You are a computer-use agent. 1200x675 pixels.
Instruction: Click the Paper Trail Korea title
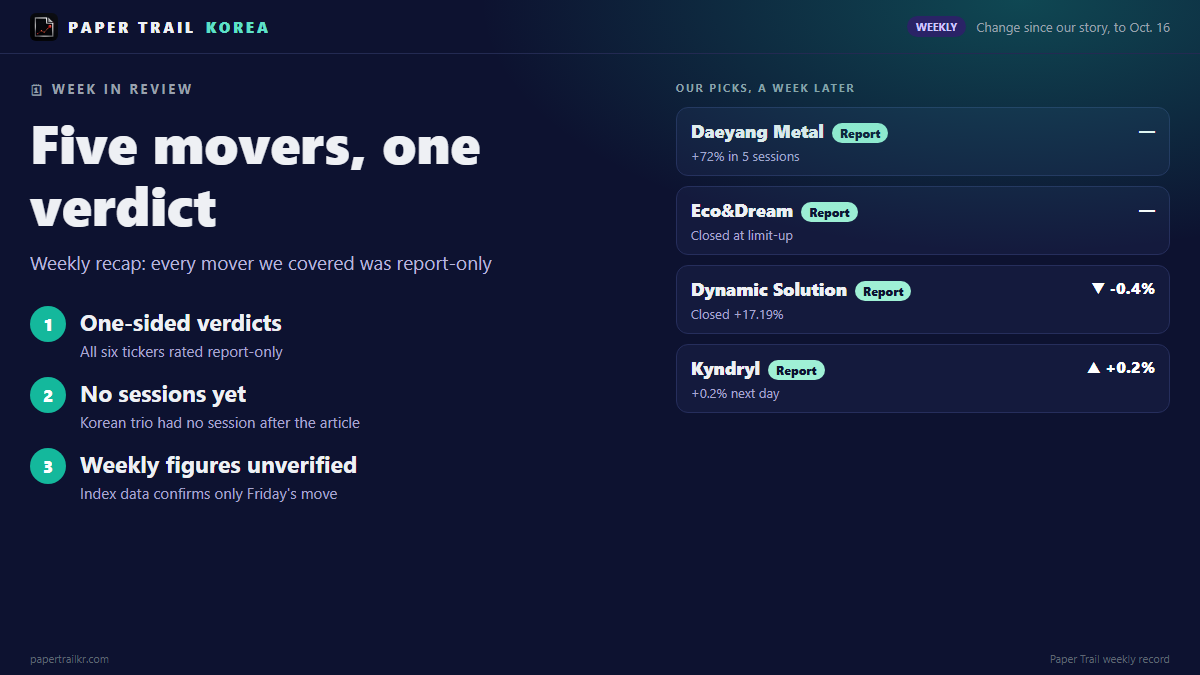168,27
